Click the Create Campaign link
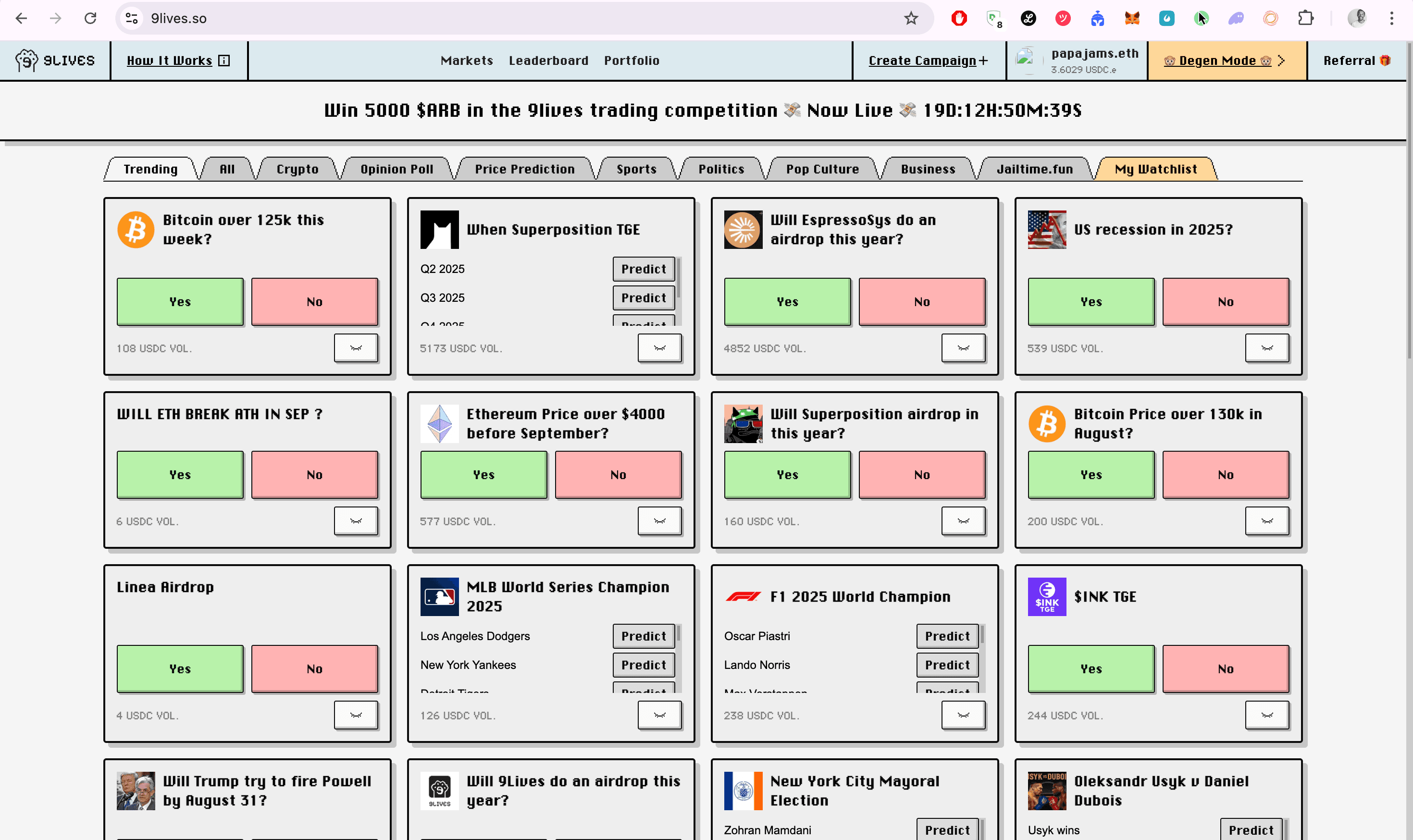Viewport: 1413px width, 840px height. (x=928, y=61)
